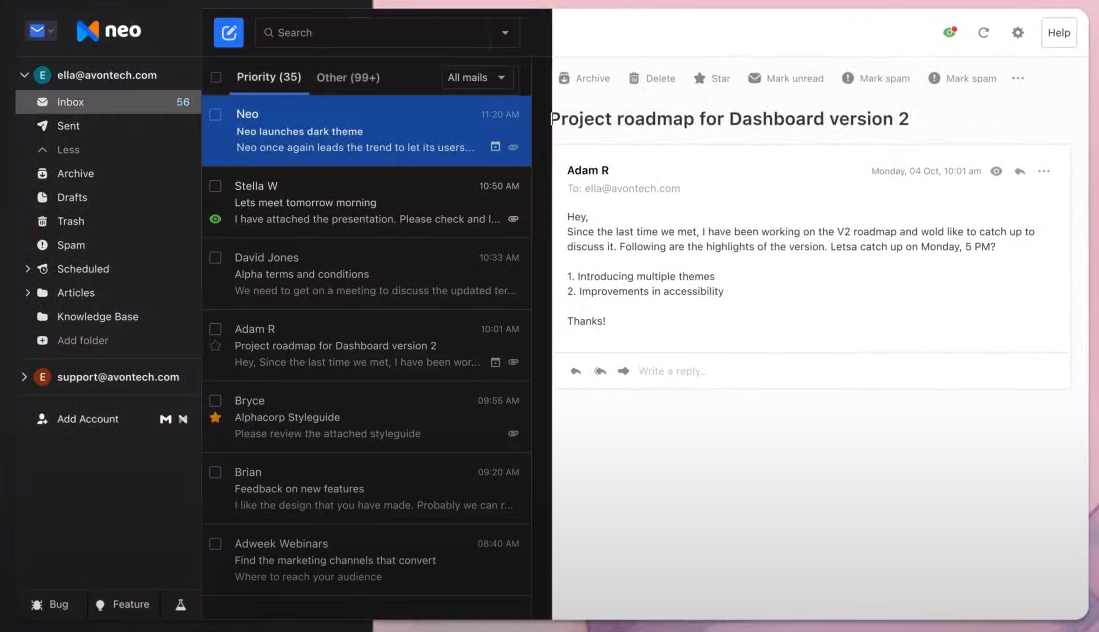The height and width of the screenshot is (632, 1099).
Task: Tick the select-all emails checkbox
Action: click(x=215, y=77)
